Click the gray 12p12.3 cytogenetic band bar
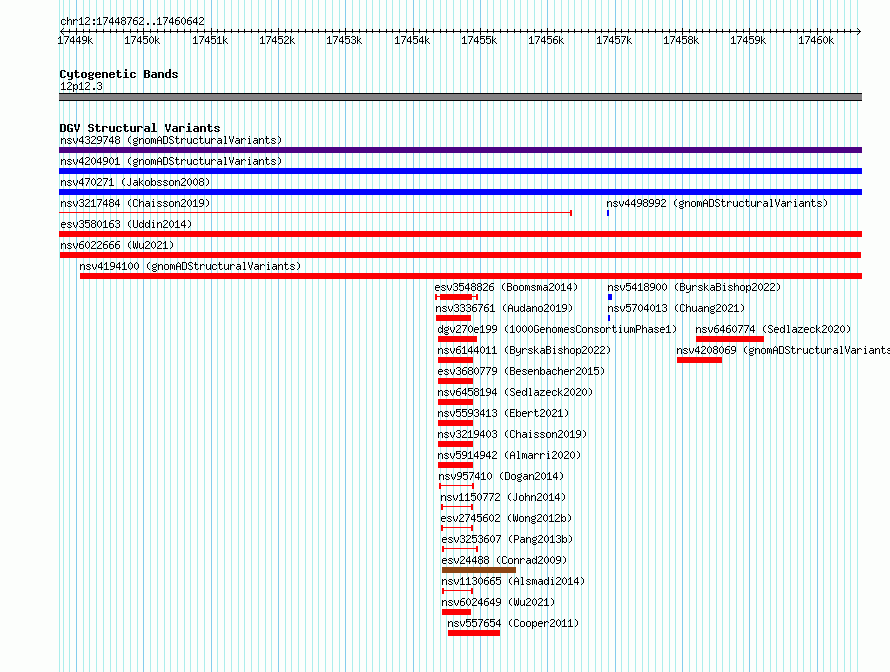890x672 pixels. point(460,97)
